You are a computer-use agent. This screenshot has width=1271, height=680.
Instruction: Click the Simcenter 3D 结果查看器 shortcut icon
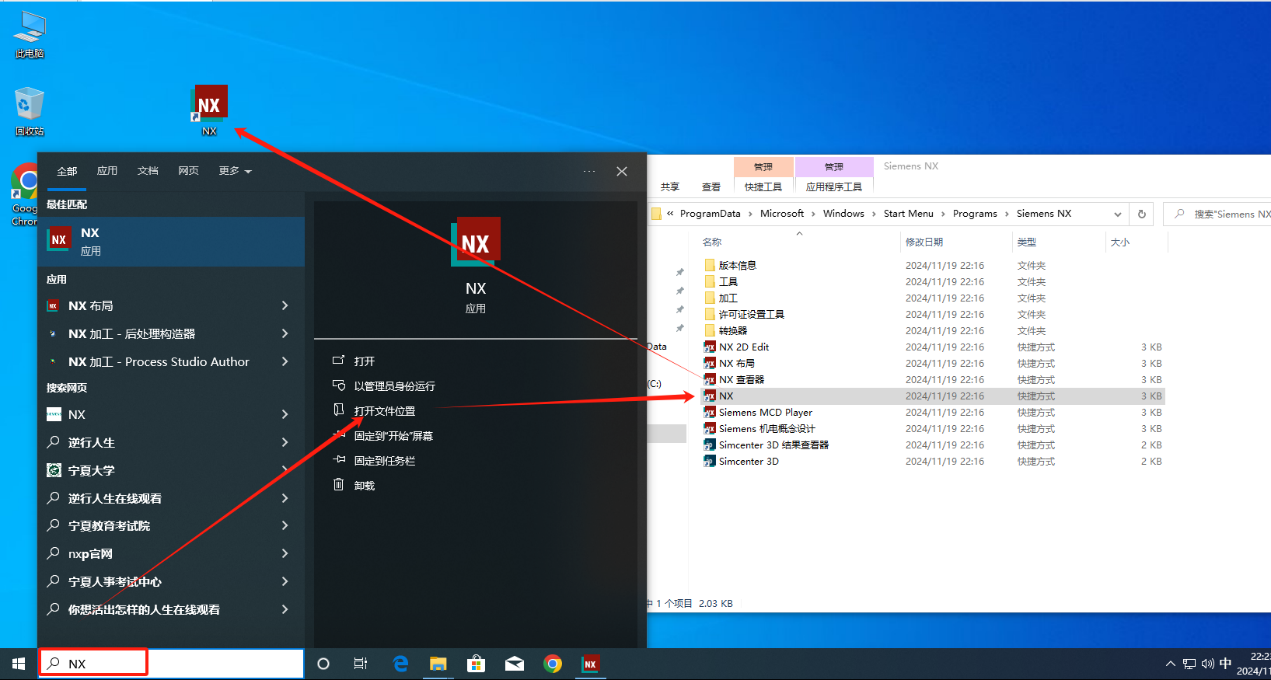coord(710,445)
